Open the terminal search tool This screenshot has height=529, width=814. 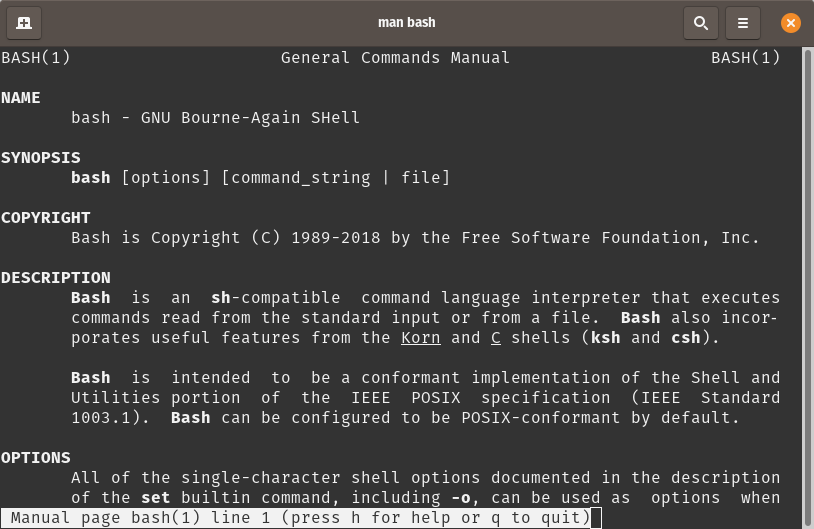click(x=701, y=23)
